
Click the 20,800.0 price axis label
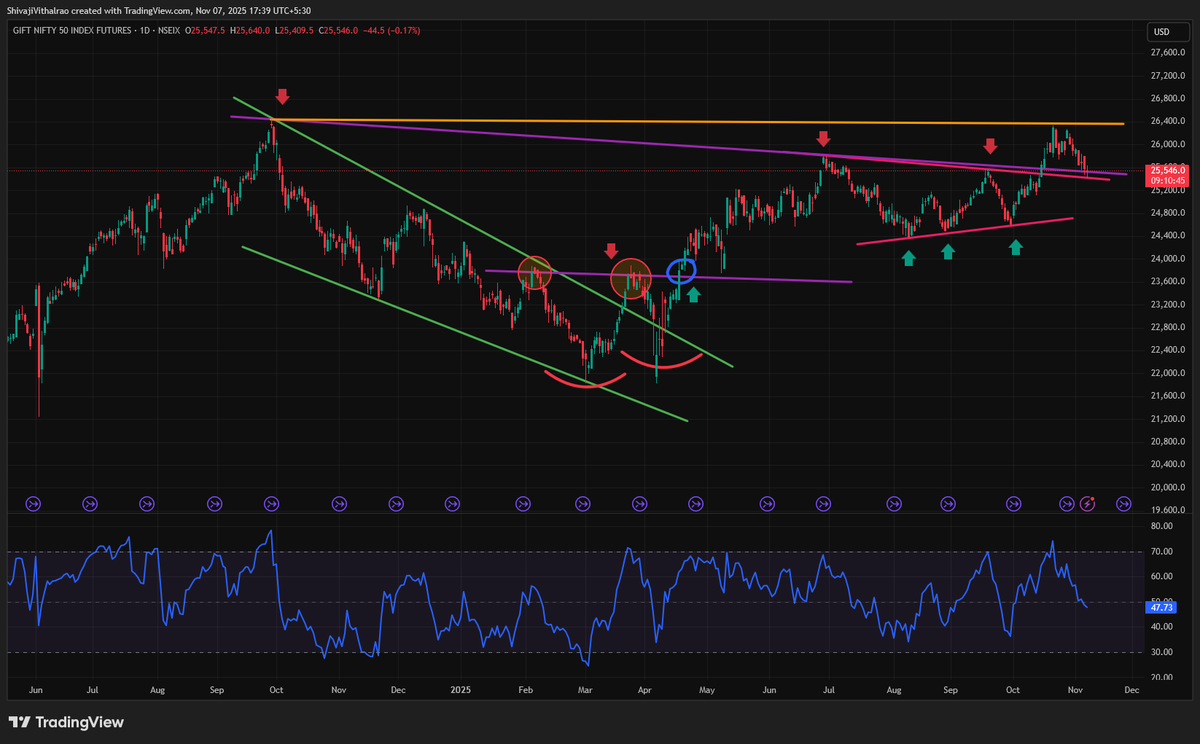click(x=1167, y=441)
